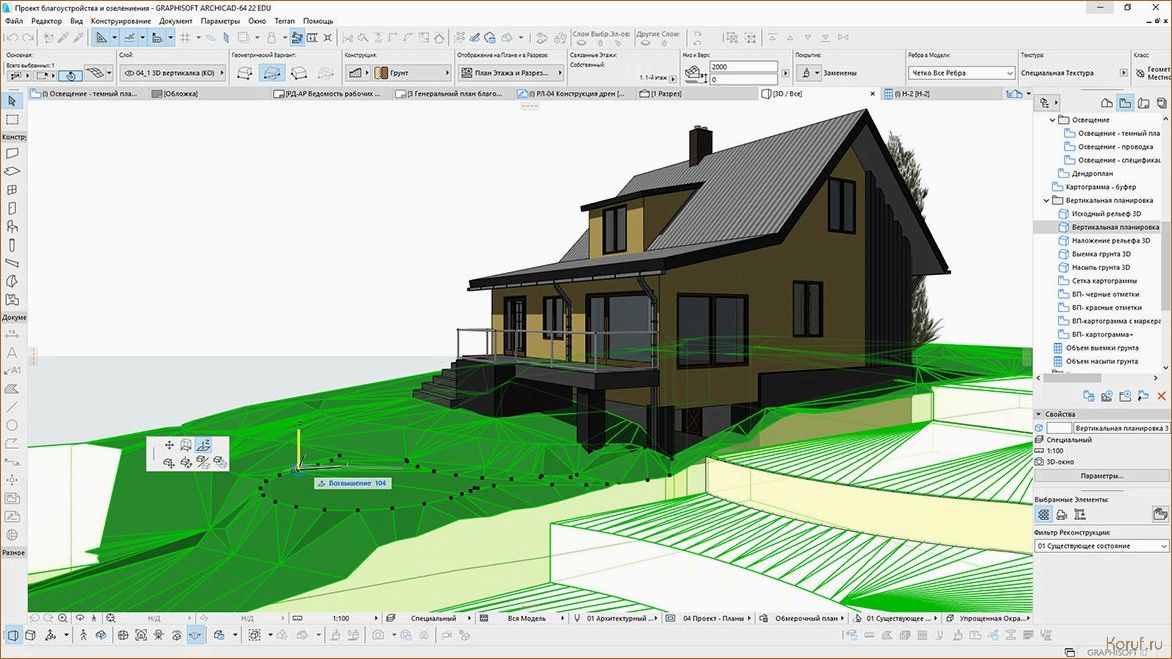Image resolution: width=1172 pixels, height=659 pixels.
Task: Click the Undo arrow in toolbar
Action: tap(13, 37)
